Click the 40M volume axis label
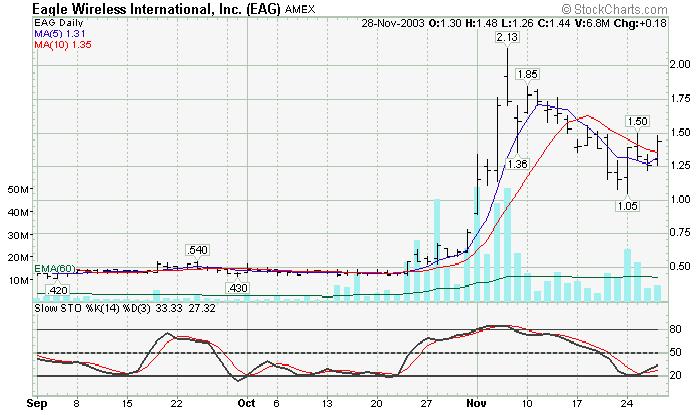This screenshot has width=700, height=415. [x=18, y=212]
